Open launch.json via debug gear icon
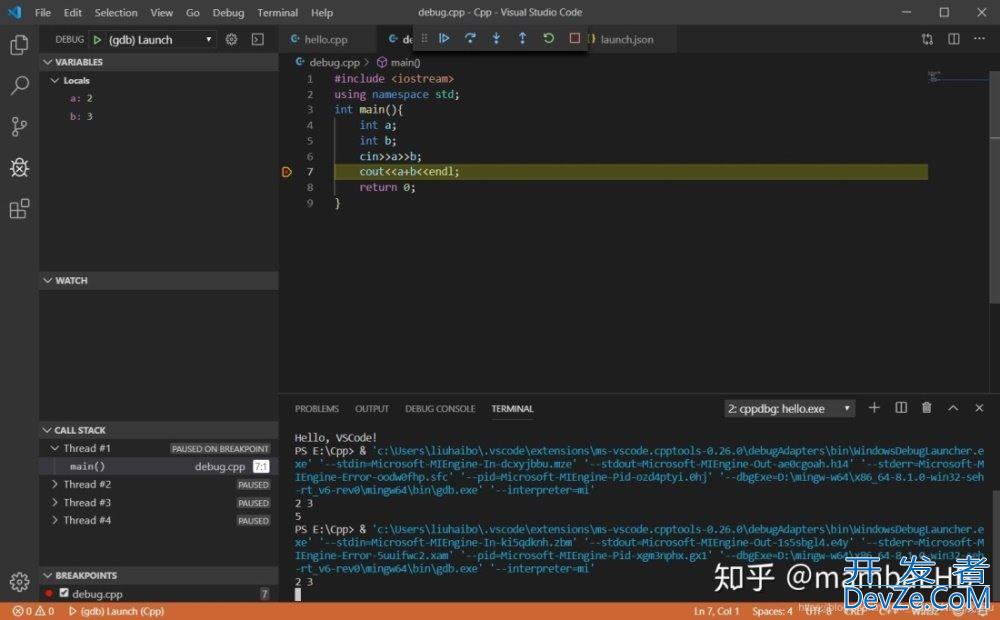 [232, 40]
